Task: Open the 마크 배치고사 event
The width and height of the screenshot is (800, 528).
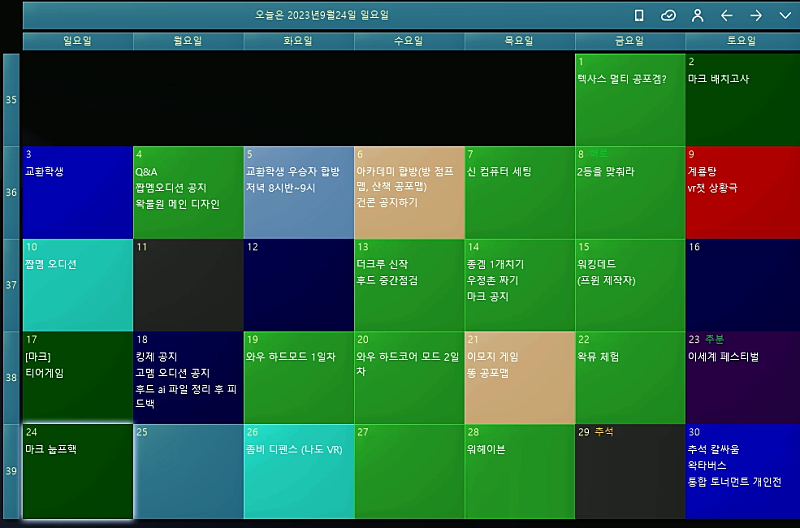Action: point(718,79)
